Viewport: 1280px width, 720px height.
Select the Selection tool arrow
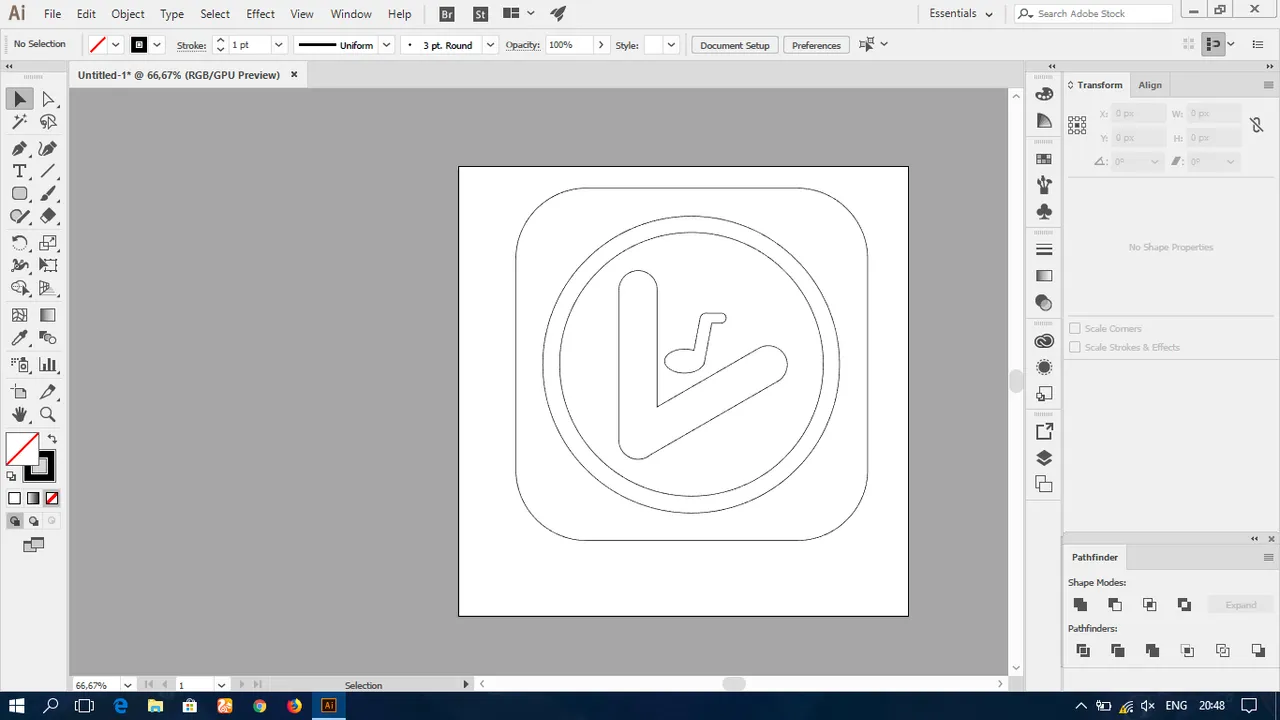[x=20, y=99]
